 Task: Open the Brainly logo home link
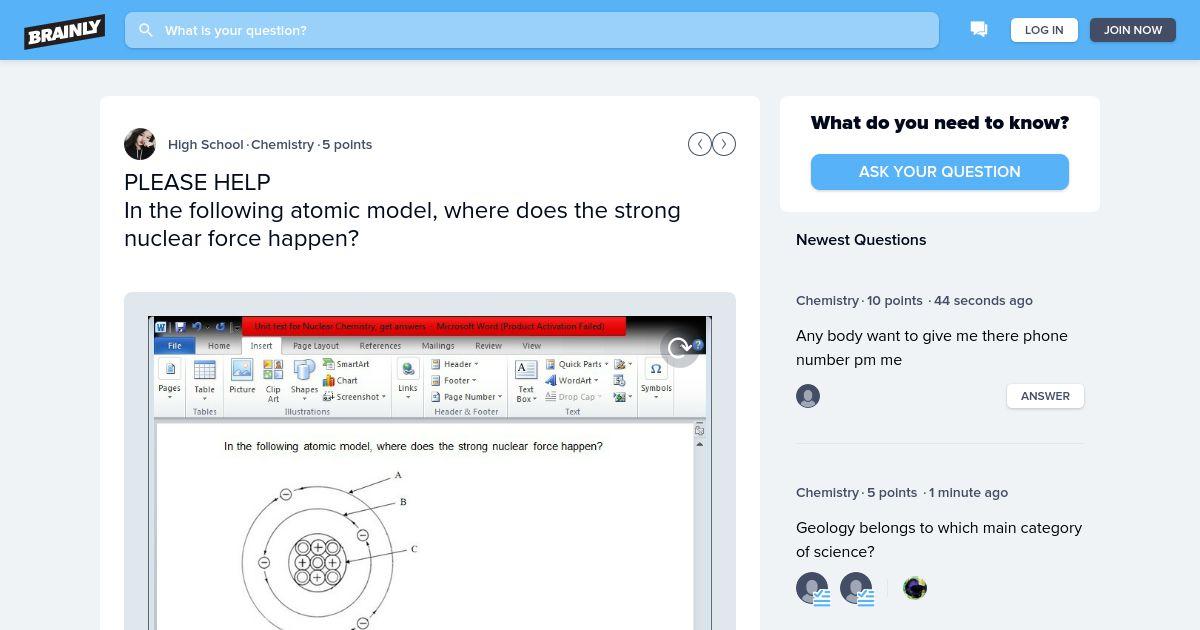[x=65, y=31]
